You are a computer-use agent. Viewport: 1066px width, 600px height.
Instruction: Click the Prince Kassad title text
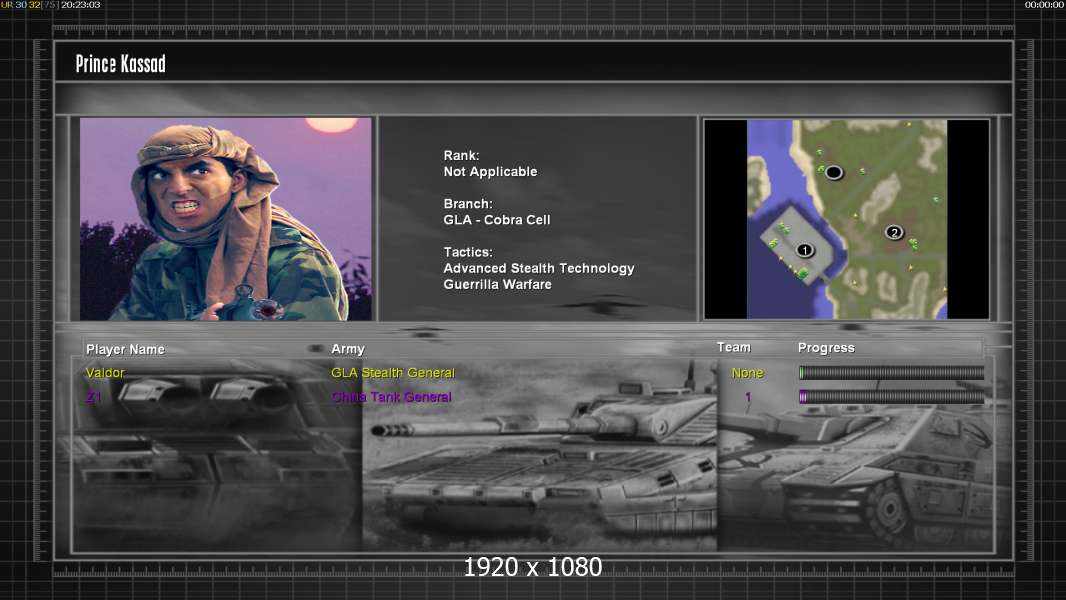click(x=120, y=64)
